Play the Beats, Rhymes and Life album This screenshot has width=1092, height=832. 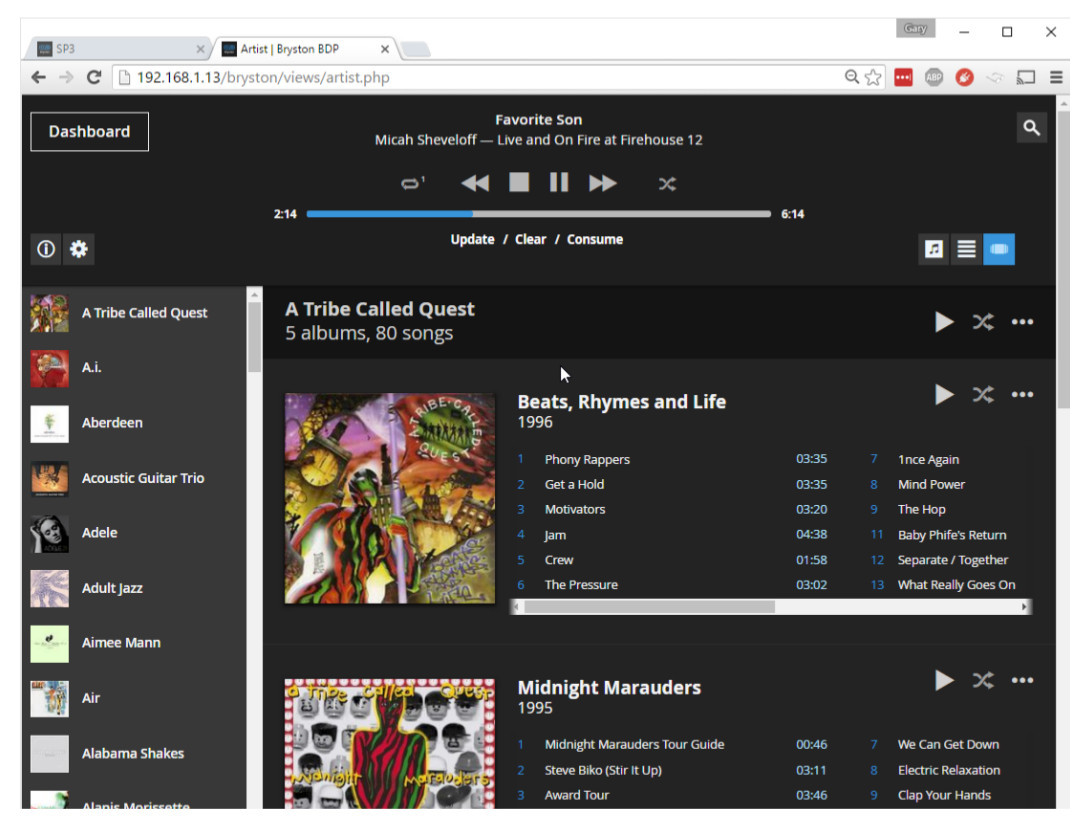944,394
